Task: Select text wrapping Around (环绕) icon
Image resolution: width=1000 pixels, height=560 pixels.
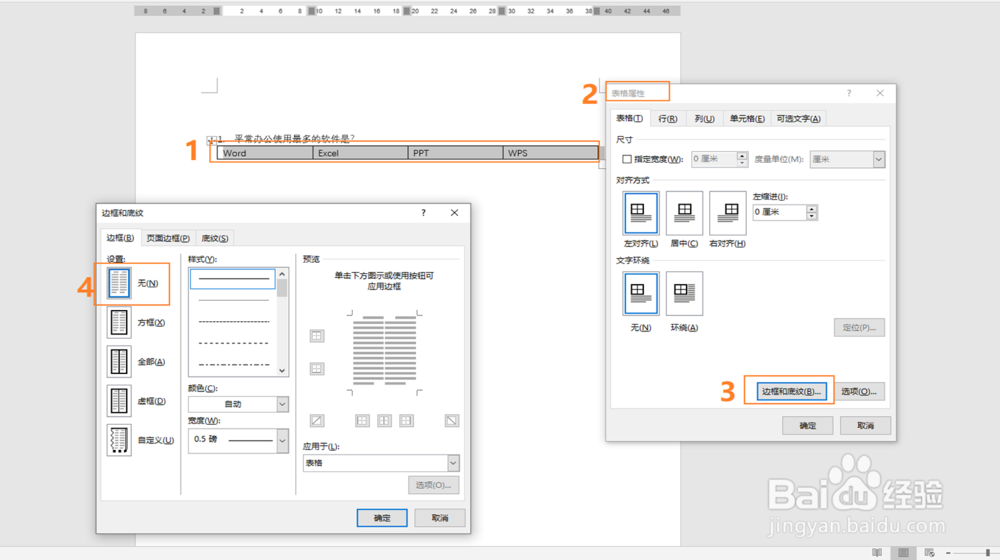Action: pyautogui.click(x=684, y=293)
